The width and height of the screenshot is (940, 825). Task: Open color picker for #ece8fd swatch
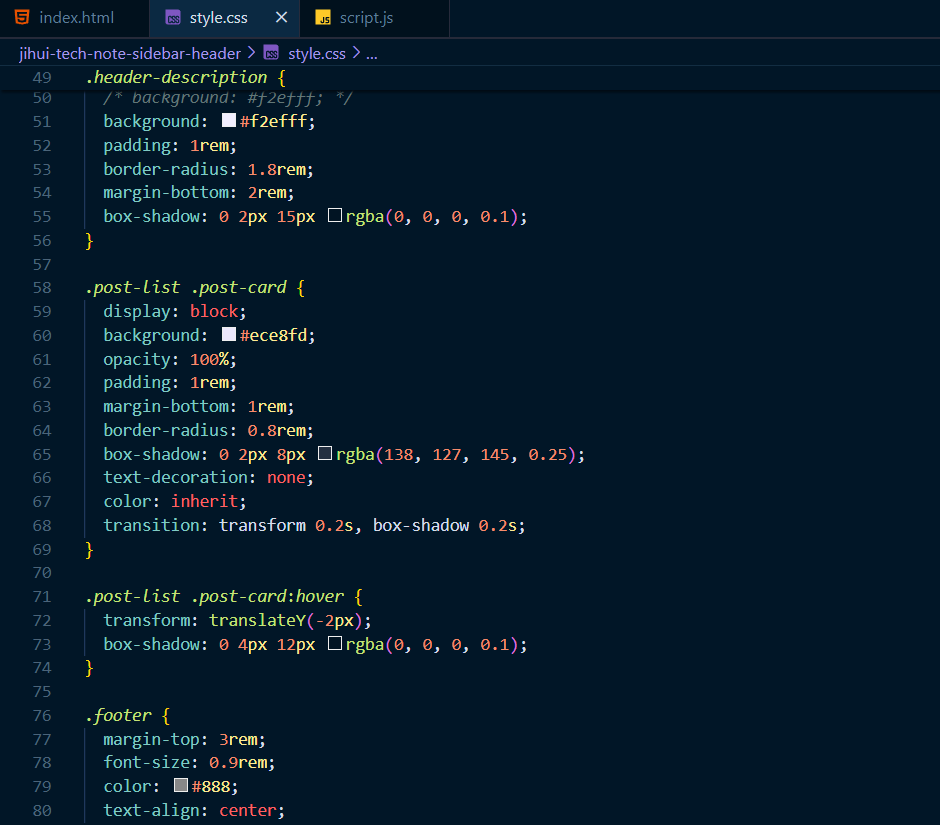[228, 334]
